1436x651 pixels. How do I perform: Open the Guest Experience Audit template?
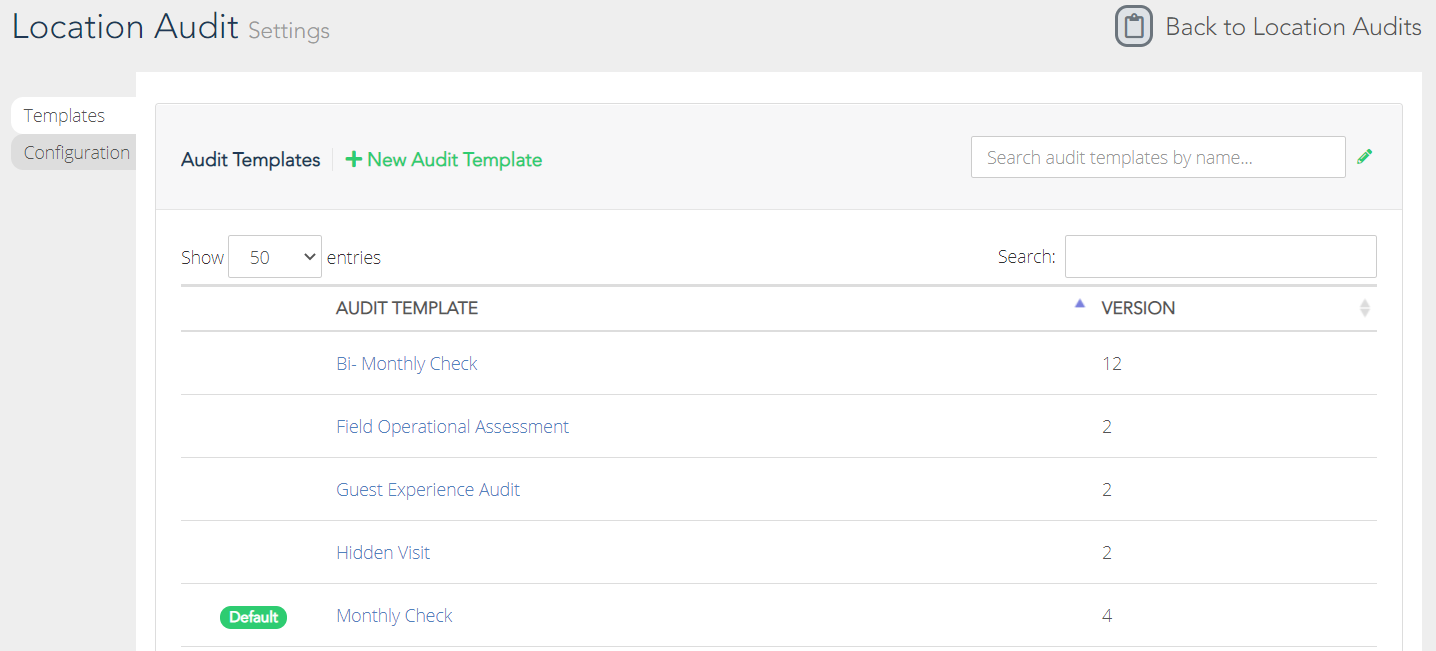[x=428, y=490]
